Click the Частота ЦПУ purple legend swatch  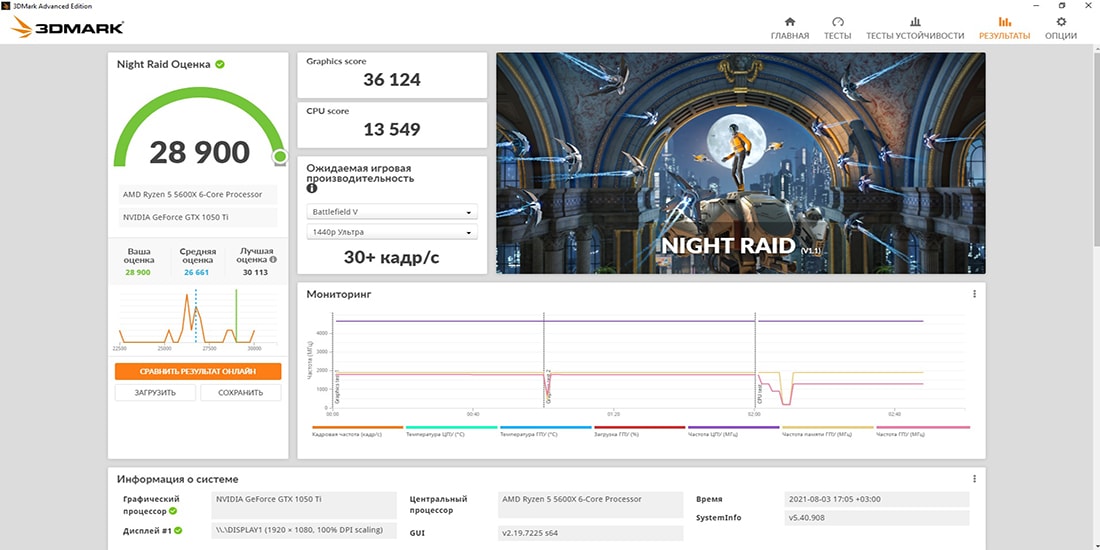coord(733,427)
